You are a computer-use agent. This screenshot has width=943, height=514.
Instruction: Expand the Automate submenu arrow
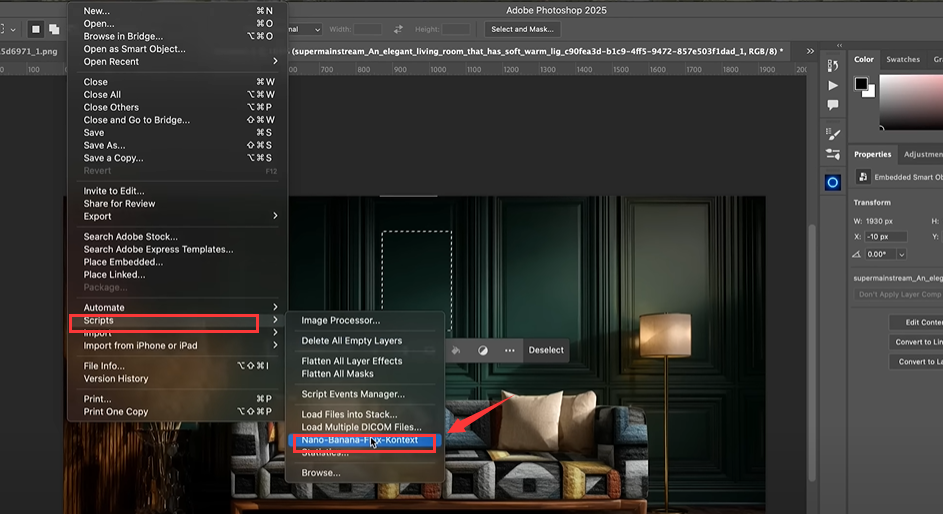tap(275, 307)
